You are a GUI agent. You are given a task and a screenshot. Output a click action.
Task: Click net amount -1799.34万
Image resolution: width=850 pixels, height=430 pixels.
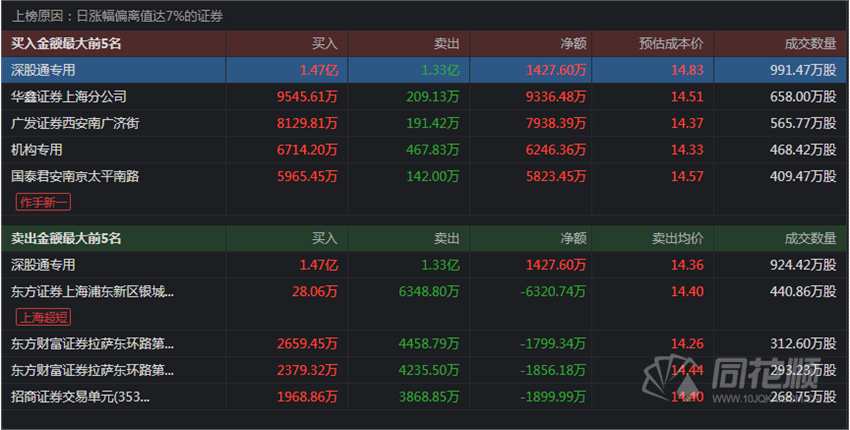[x=553, y=344]
